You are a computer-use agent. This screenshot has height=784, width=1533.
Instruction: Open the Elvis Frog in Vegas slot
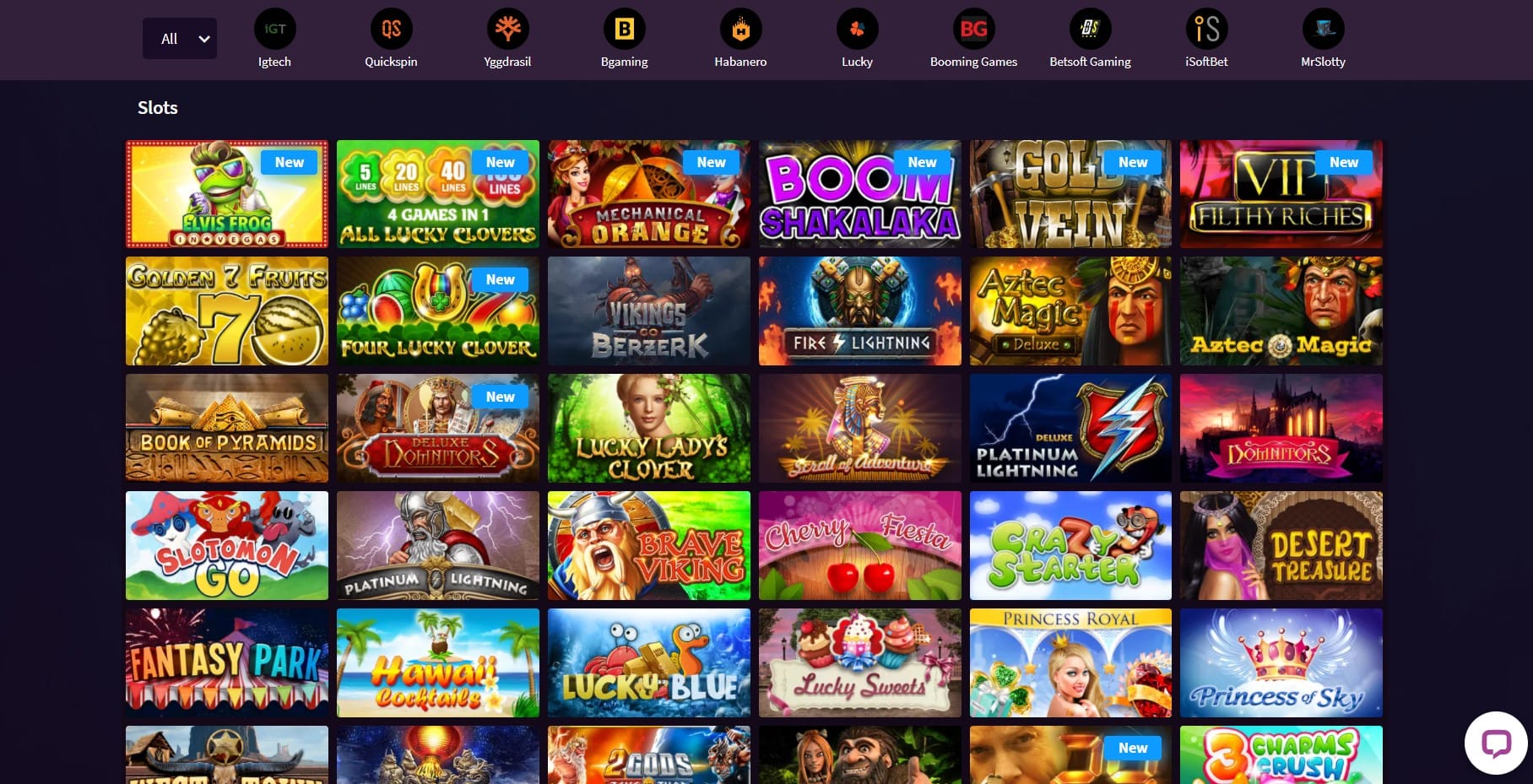click(227, 194)
